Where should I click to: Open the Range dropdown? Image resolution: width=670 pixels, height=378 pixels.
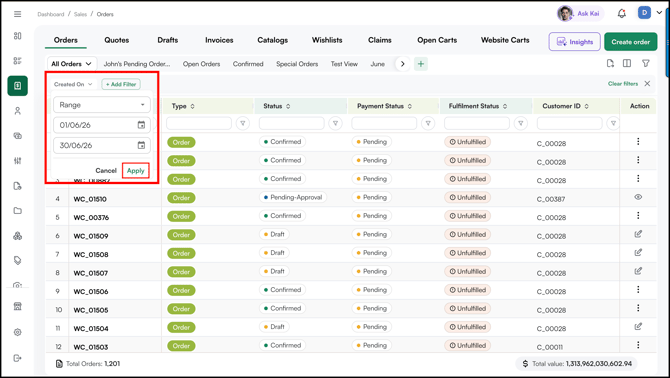click(102, 105)
